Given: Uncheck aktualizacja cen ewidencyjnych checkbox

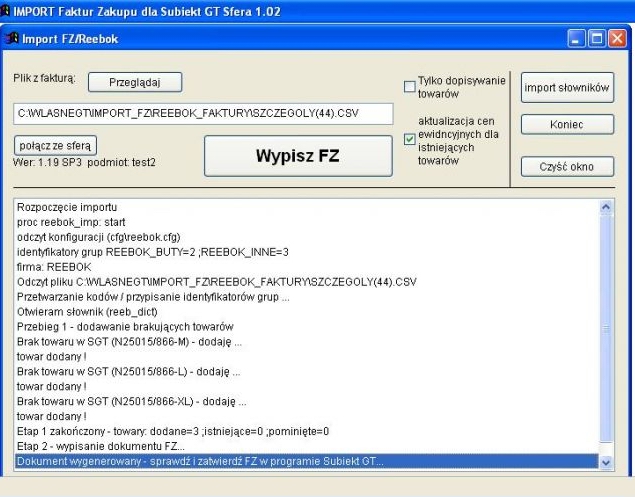Looking at the screenshot, I should (x=409, y=139).
